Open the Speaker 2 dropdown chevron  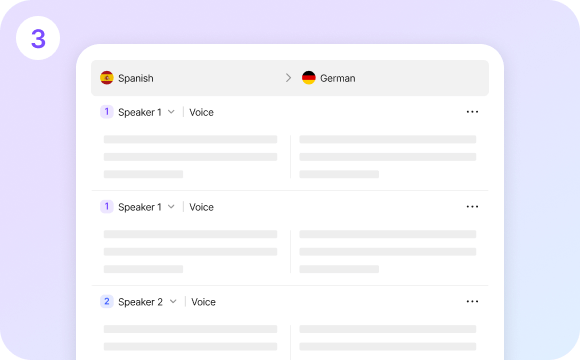[x=173, y=302]
